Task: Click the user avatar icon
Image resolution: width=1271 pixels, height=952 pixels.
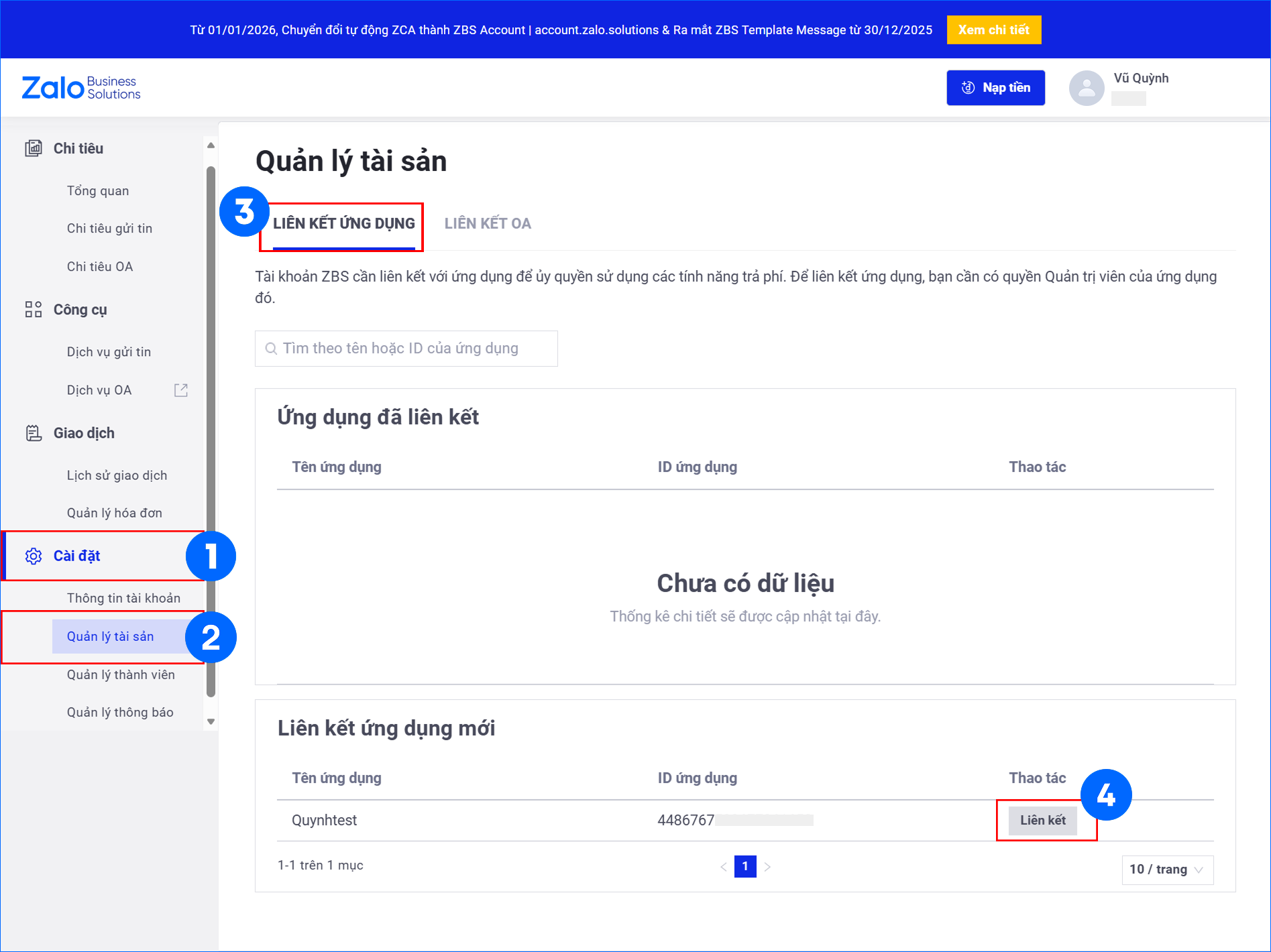Action: tap(1086, 88)
